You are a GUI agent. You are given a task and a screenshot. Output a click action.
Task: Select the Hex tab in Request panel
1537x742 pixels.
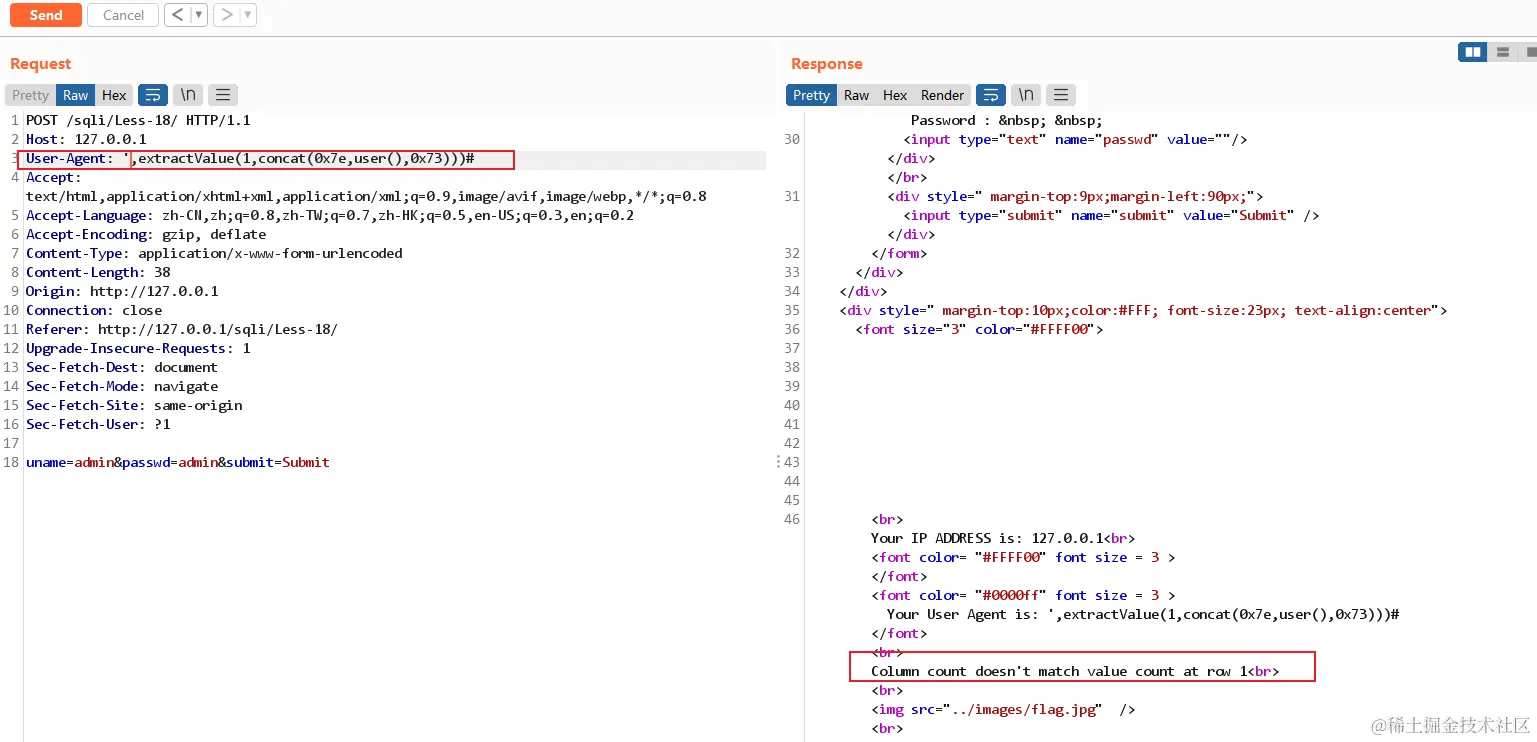pyautogui.click(x=114, y=95)
